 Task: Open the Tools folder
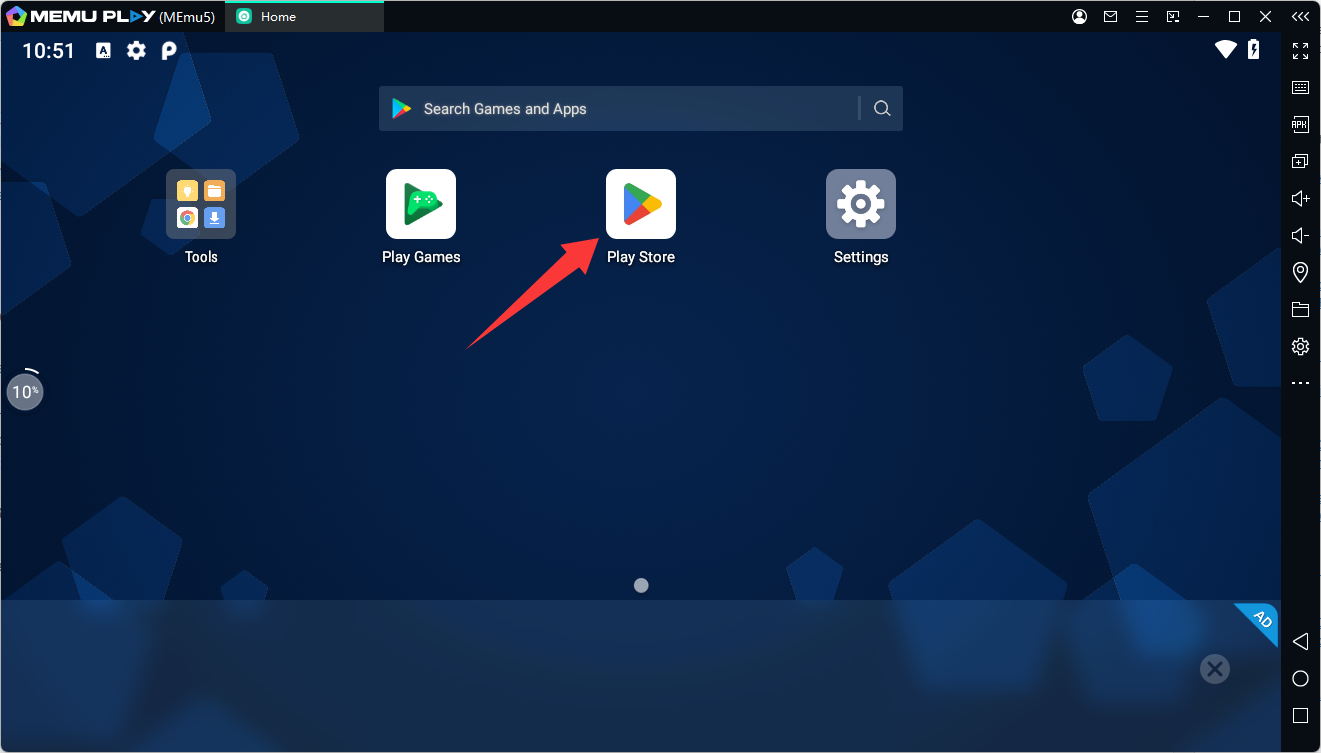(x=201, y=204)
